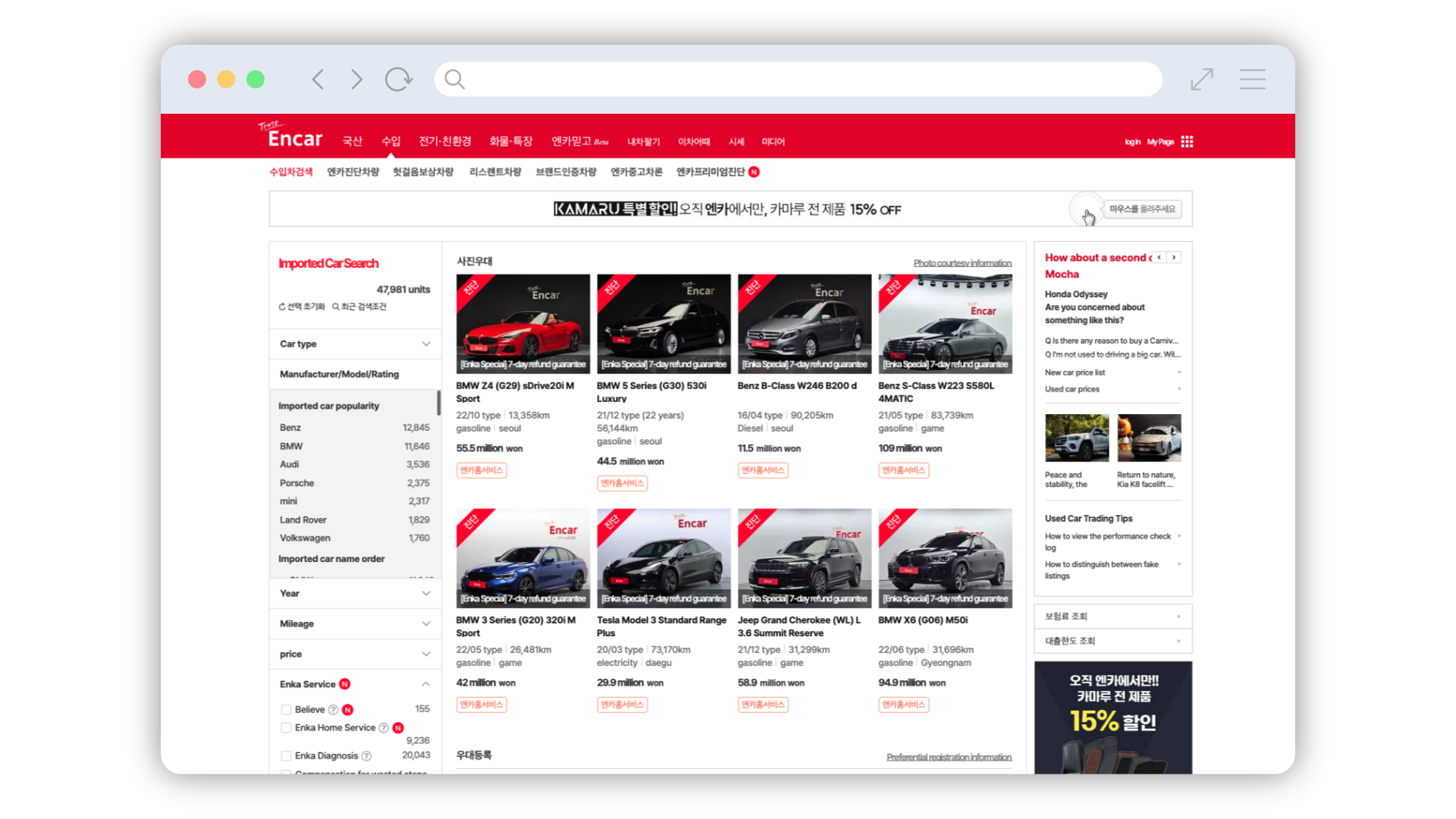The height and width of the screenshot is (819, 1456).
Task: Expand the price filter
Action: click(x=355, y=654)
